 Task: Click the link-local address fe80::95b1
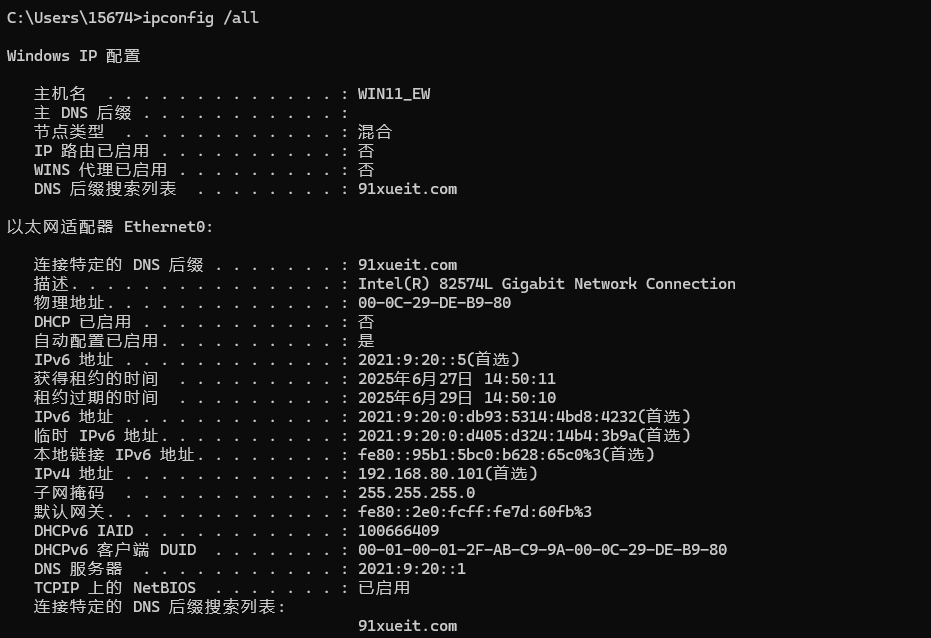(x=480, y=455)
